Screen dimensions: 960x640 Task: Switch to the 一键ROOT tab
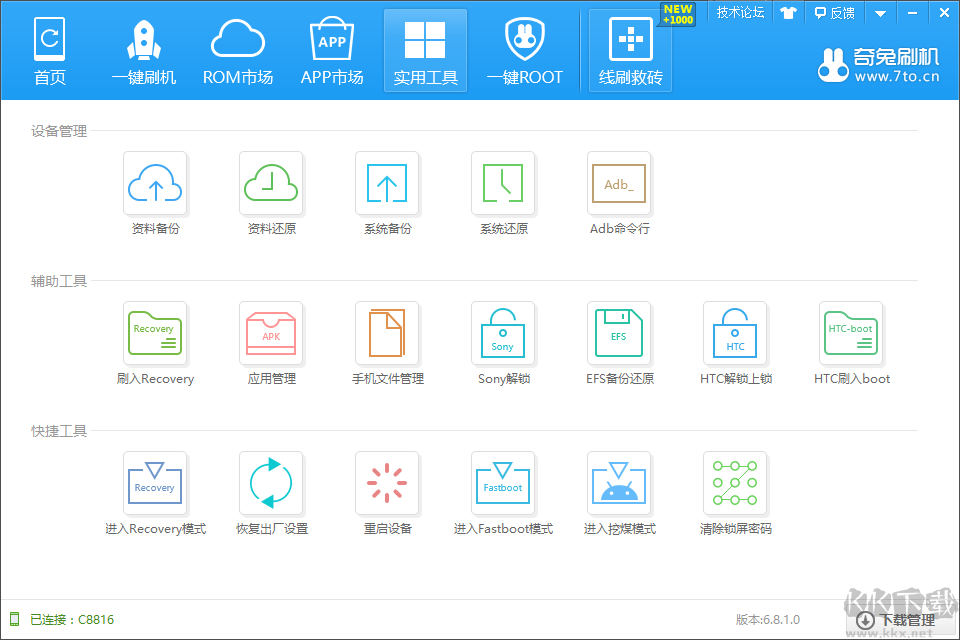[524, 52]
